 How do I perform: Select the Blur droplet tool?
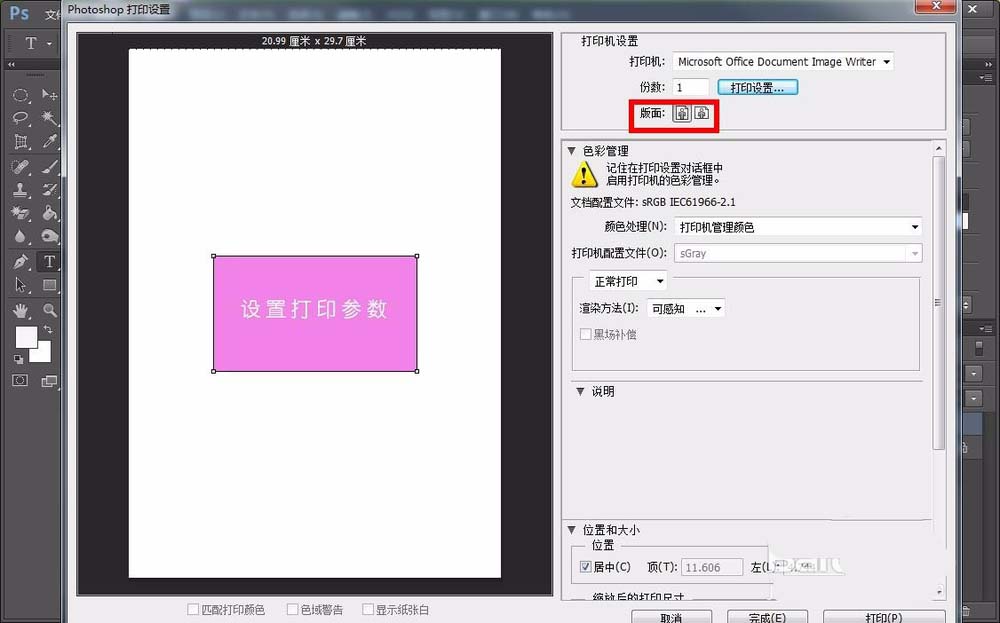click(20, 237)
